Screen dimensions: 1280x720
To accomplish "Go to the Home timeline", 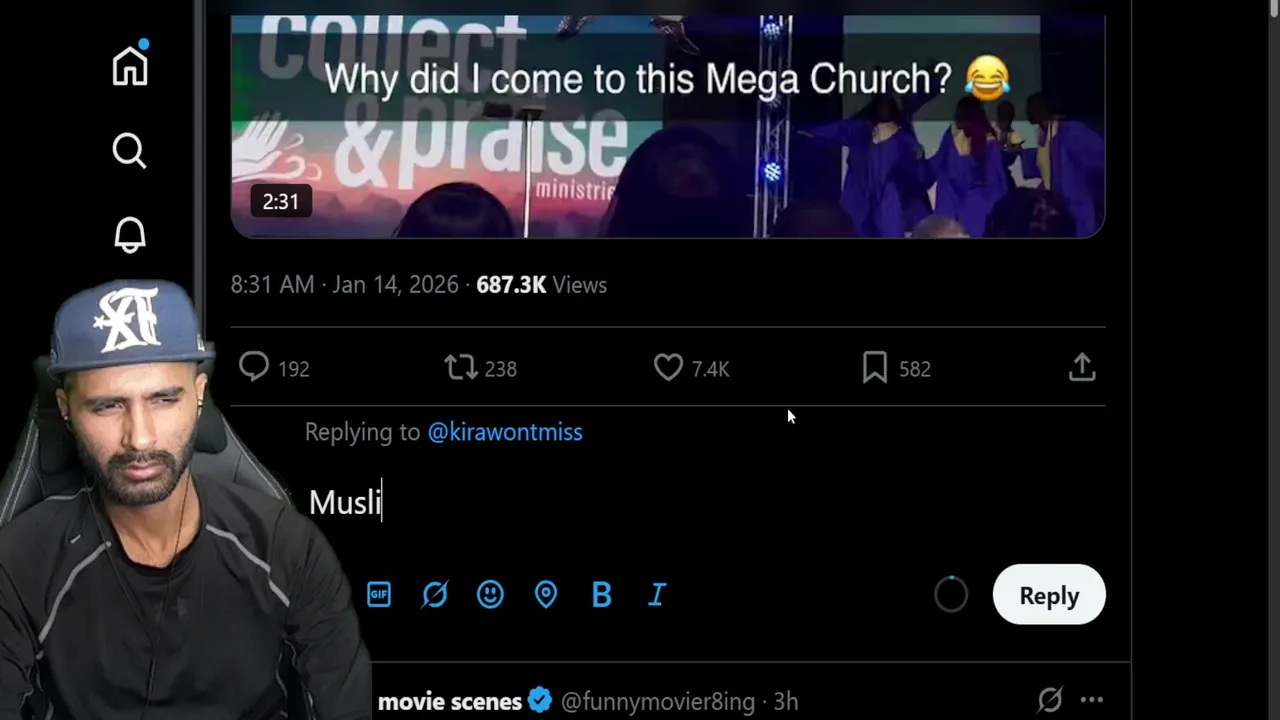I will point(130,66).
